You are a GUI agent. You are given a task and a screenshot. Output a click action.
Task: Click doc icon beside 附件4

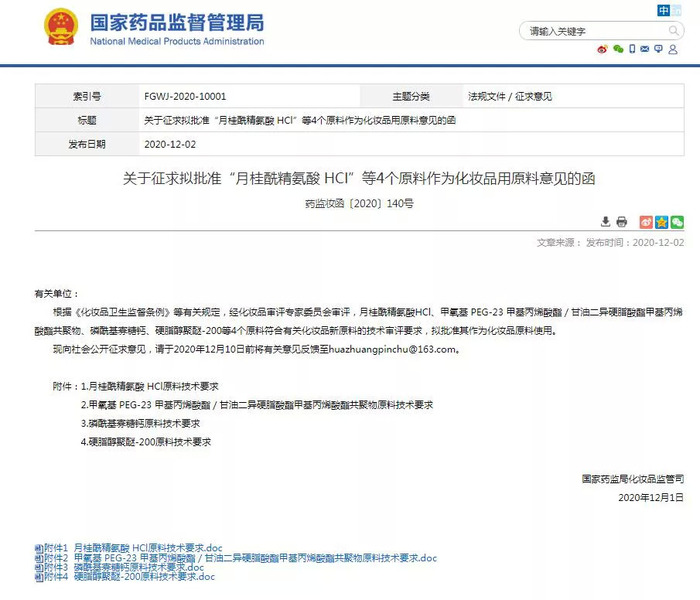point(39,577)
